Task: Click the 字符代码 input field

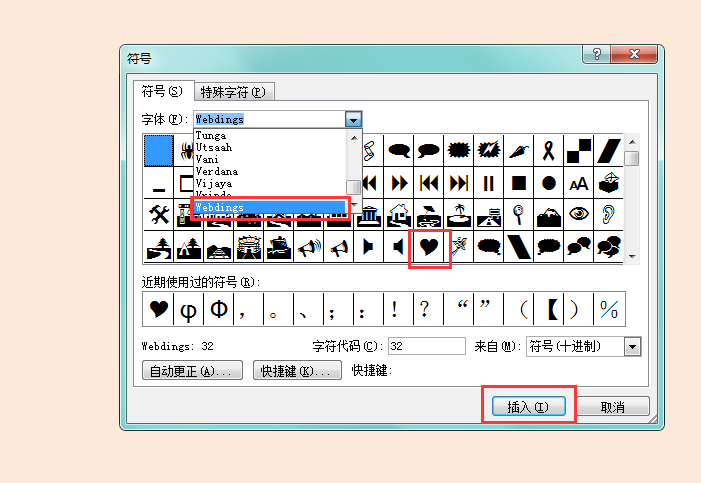Action: point(427,346)
